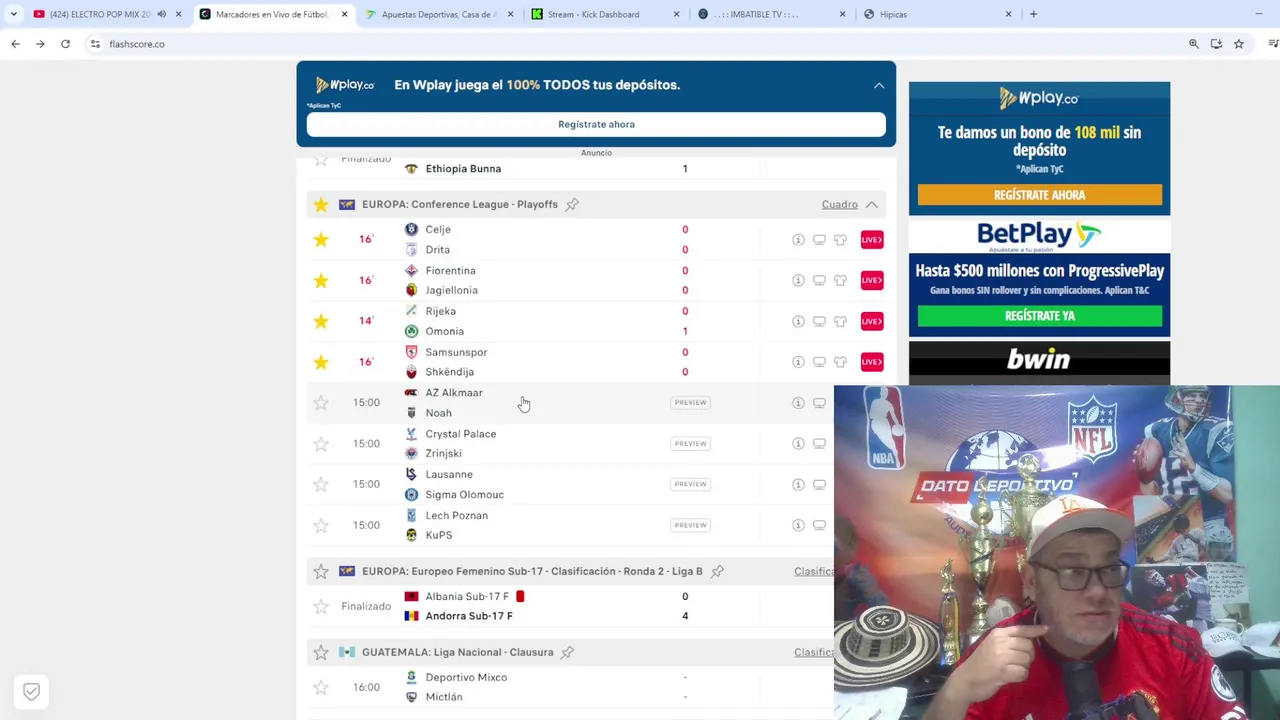This screenshot has height=720, width=1280.
Task: Click Regístrate ahora on Wplay banner
Action: coord(596,124)
